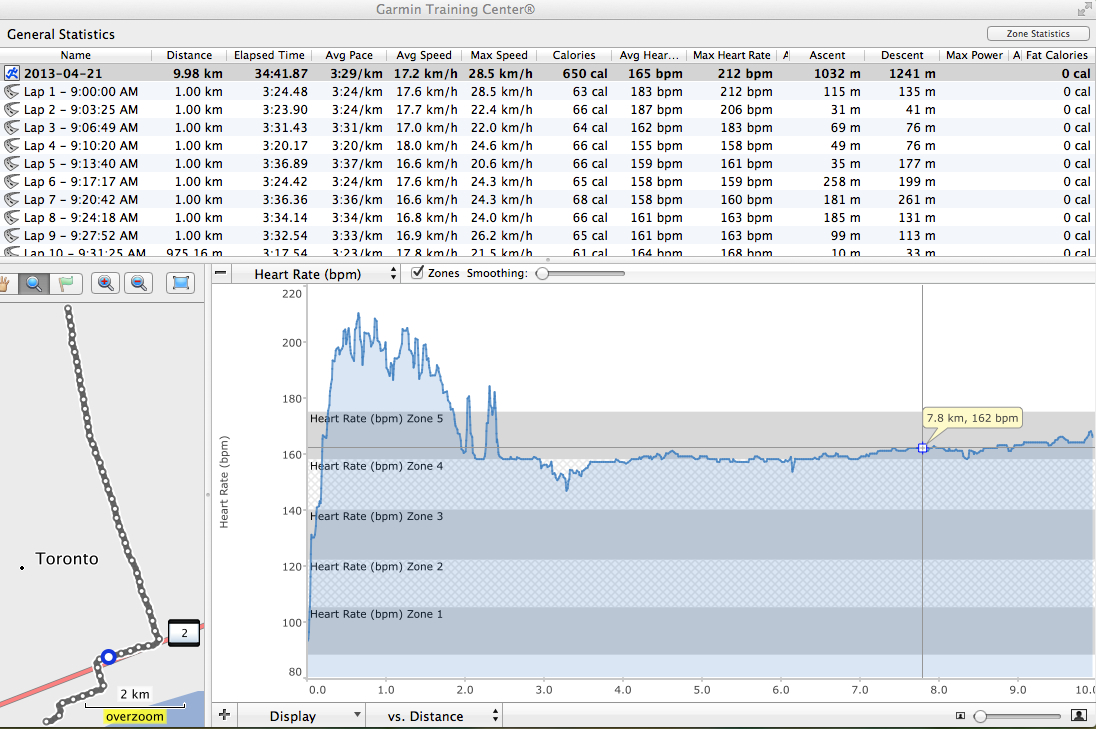Click the large chart size icon
This screenshot has width=1097, height=729.
1079,716
